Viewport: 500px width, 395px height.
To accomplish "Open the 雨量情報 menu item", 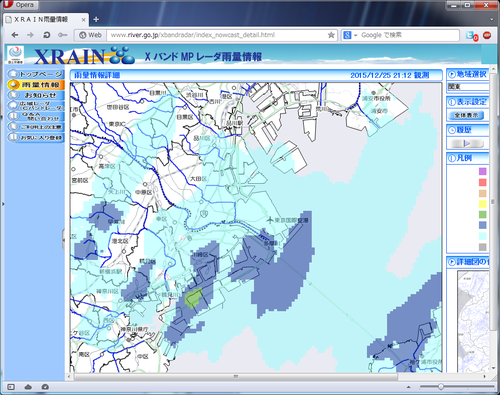I will pos(36,85).
